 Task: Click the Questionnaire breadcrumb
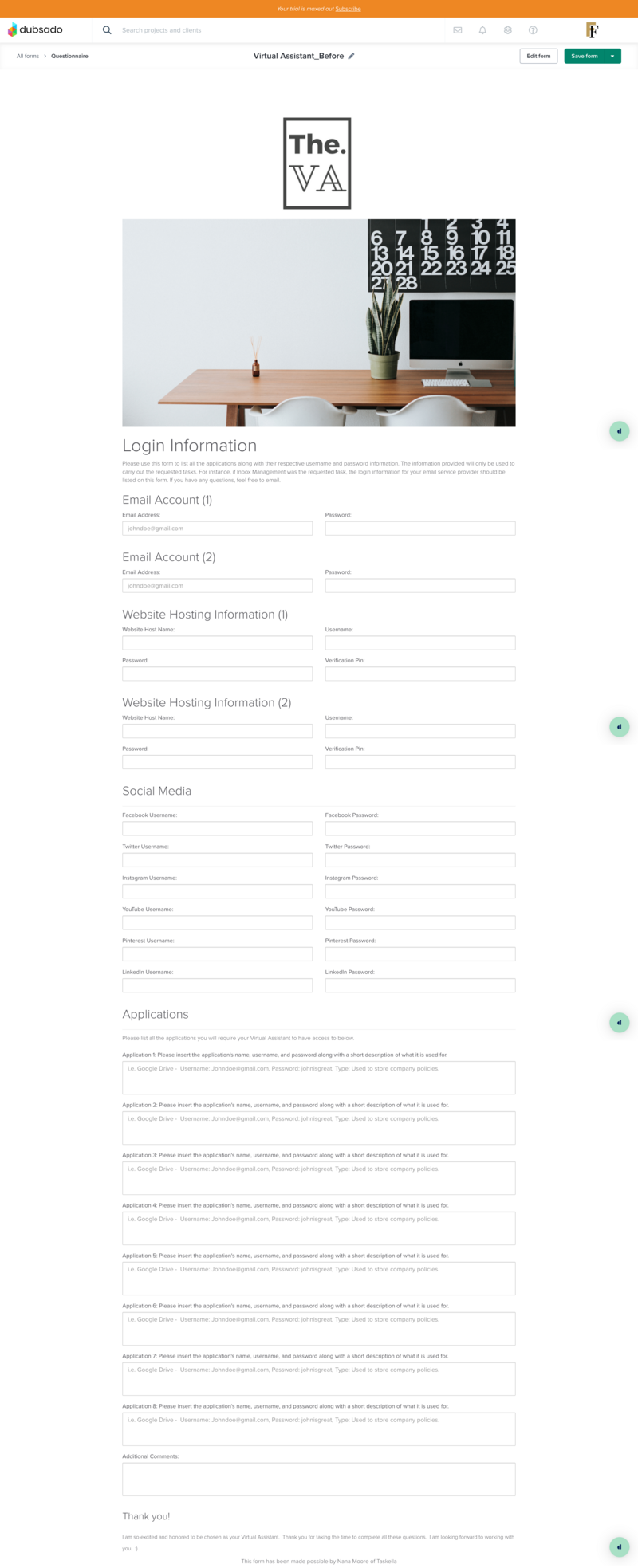tap(69, 56)
